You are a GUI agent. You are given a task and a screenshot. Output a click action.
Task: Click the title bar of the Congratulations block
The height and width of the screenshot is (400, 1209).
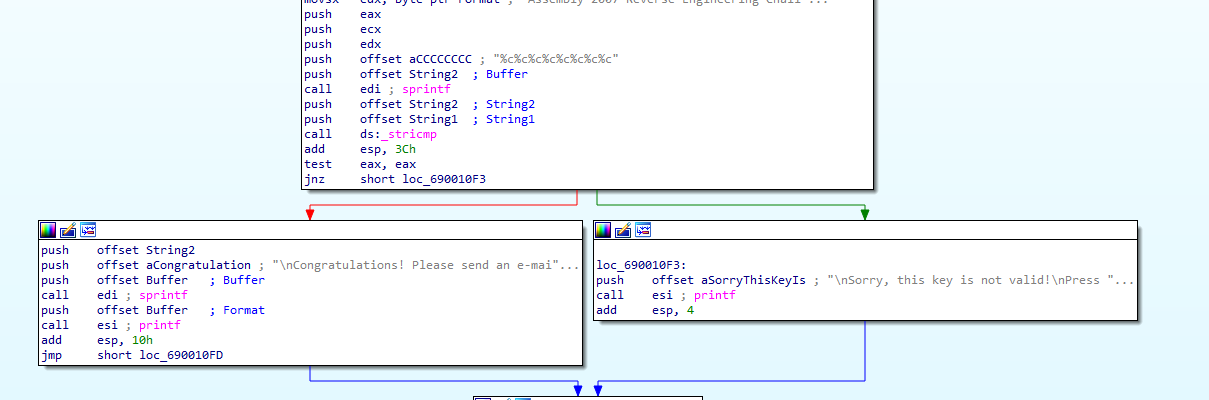[330, 230]
